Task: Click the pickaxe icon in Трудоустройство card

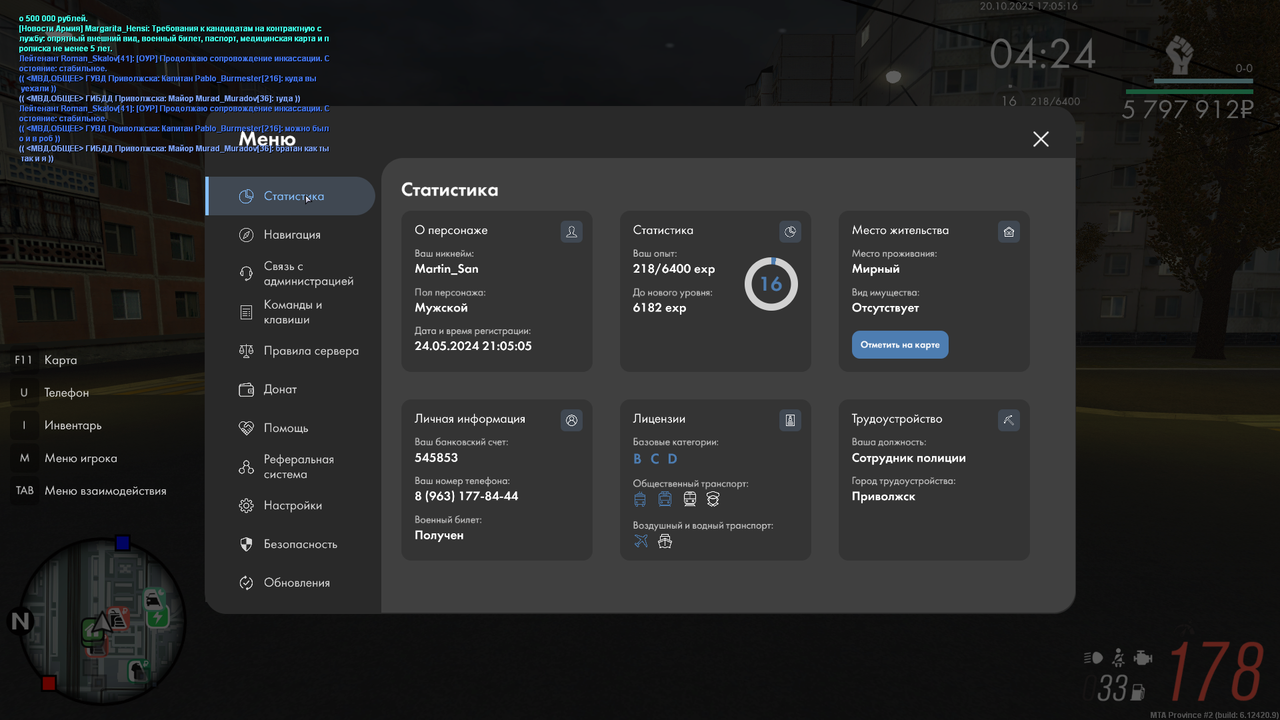Action: [x=1009, y=420]
